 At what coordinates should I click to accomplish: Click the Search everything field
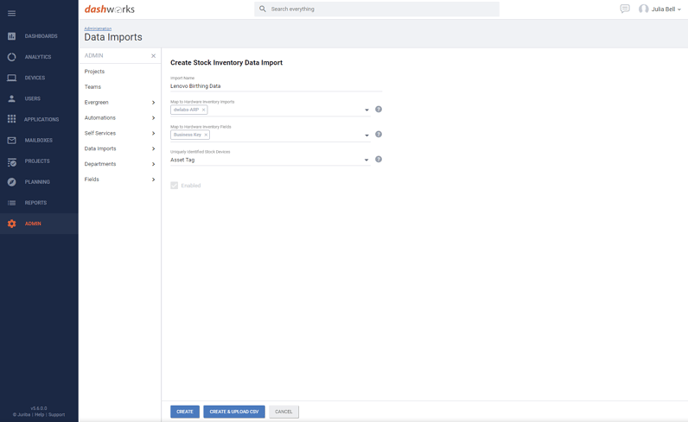click(x=376, y=9)
